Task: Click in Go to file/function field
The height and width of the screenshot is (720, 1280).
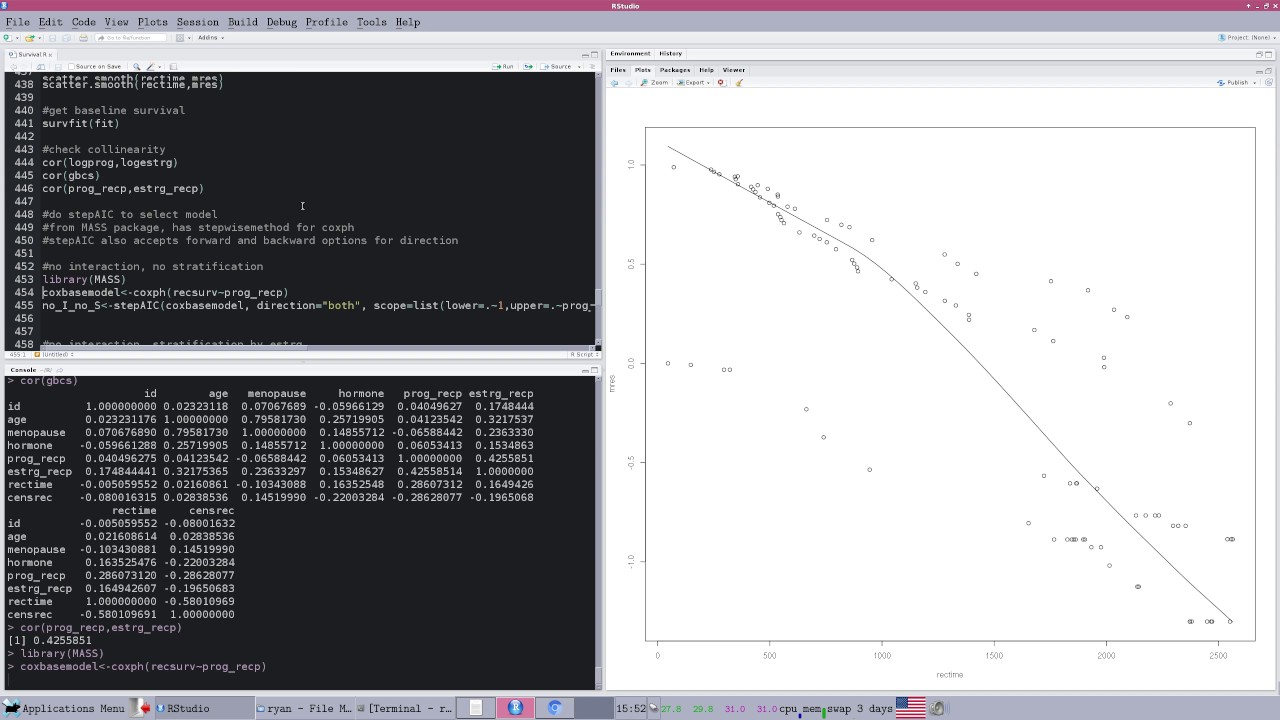Action: click(x=130, y=38)
